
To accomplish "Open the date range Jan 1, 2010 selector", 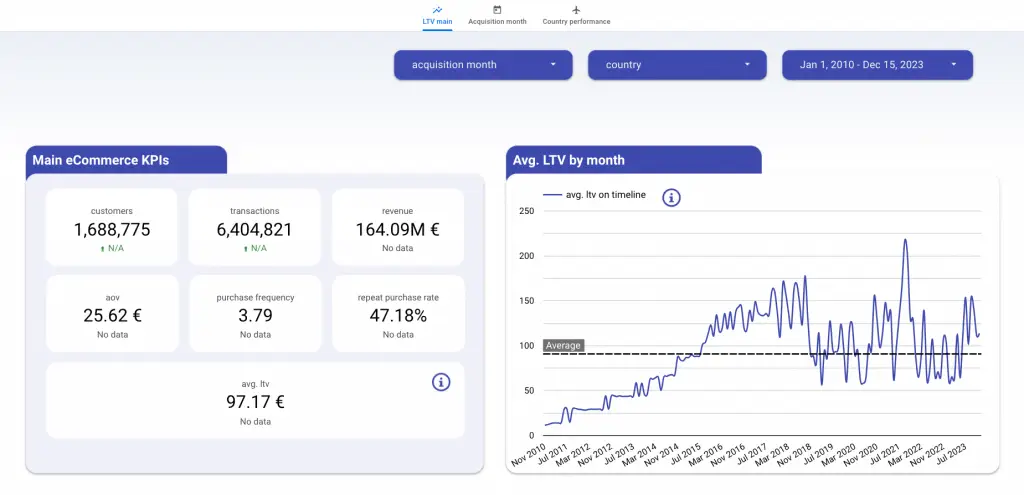I will click(878, 65).
